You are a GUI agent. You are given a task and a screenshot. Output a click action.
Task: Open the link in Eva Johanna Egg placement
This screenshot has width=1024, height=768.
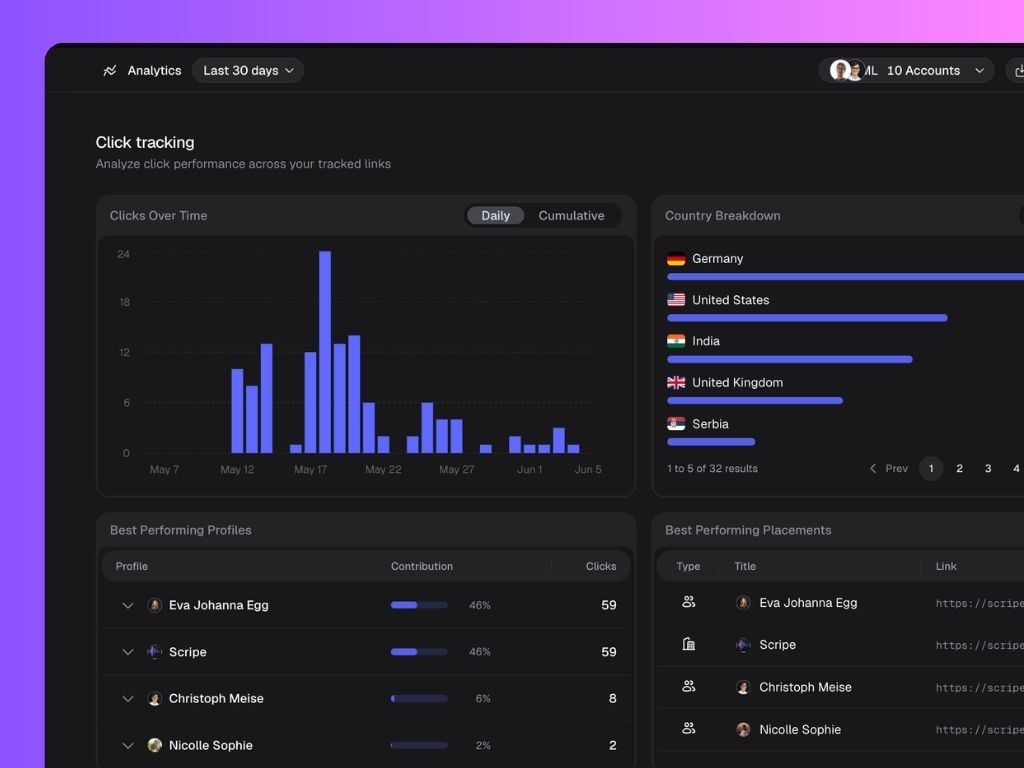click(980, 603)
